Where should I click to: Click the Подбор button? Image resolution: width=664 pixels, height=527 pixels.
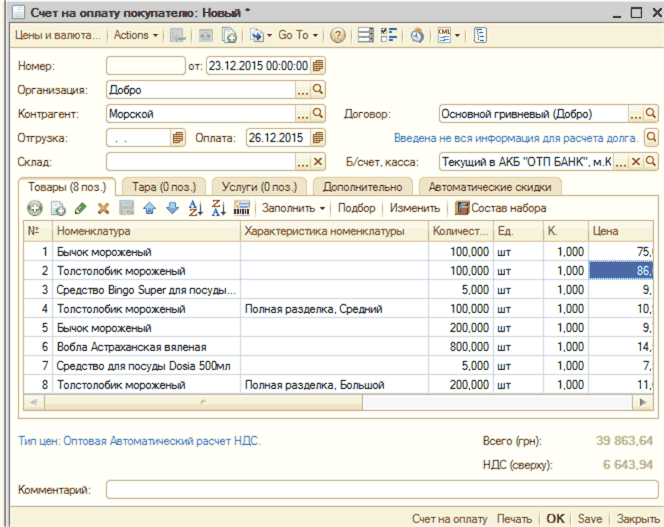click(357, 208)
